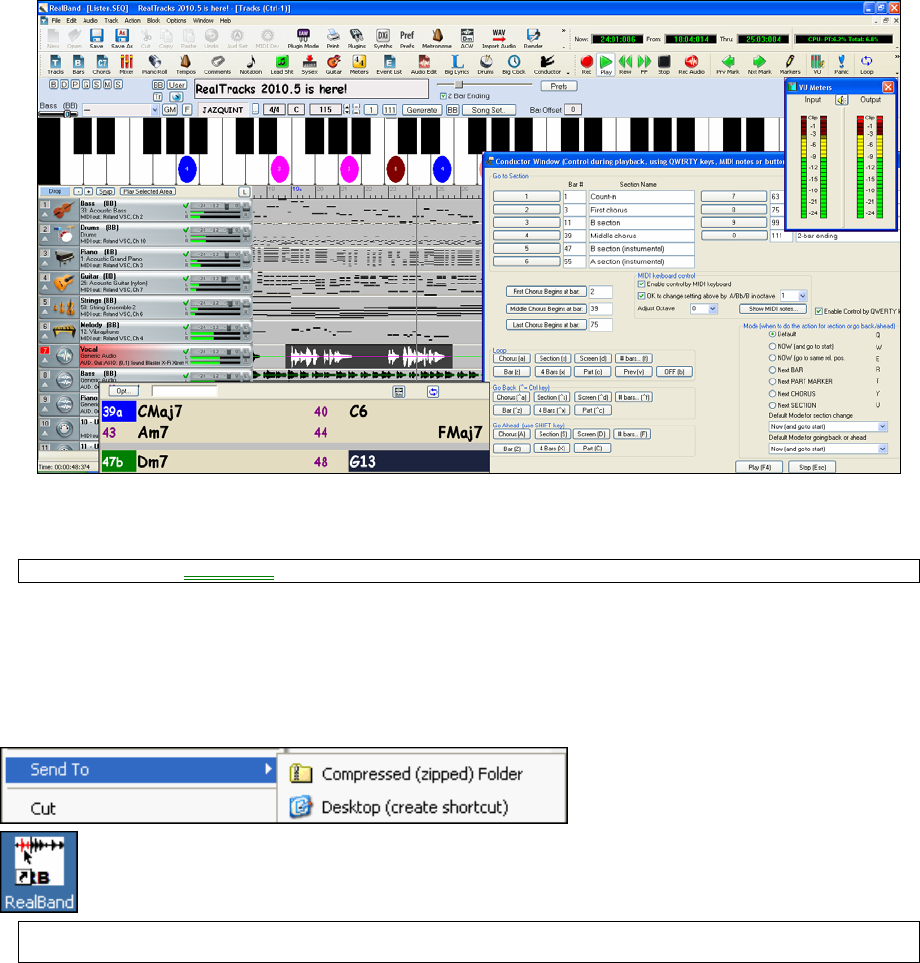920x963 pixels.
Task: Show the Big Clock
Action: click(x=513, y=64)
